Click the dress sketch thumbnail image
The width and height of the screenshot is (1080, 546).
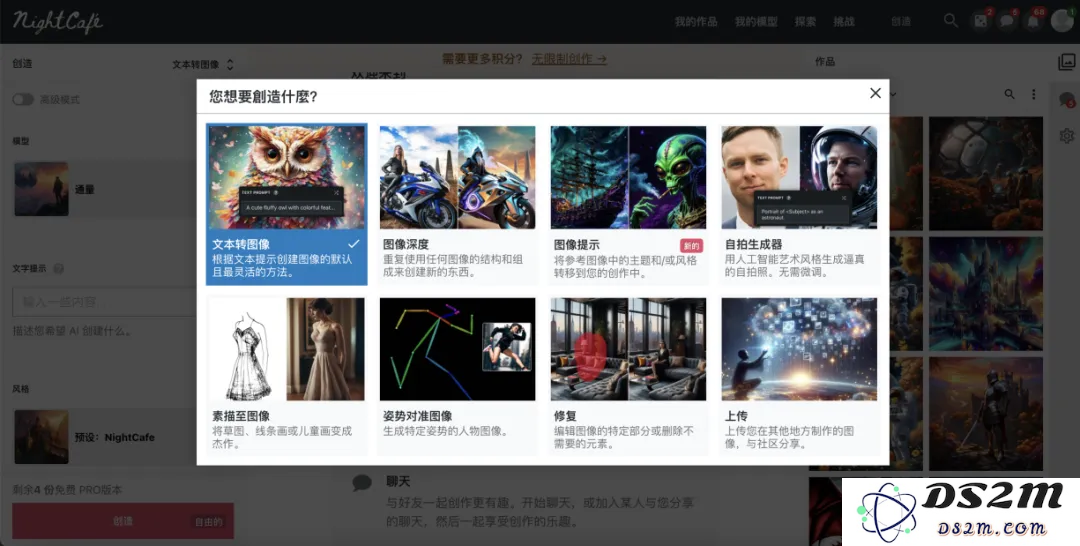(x=287, y=349)
